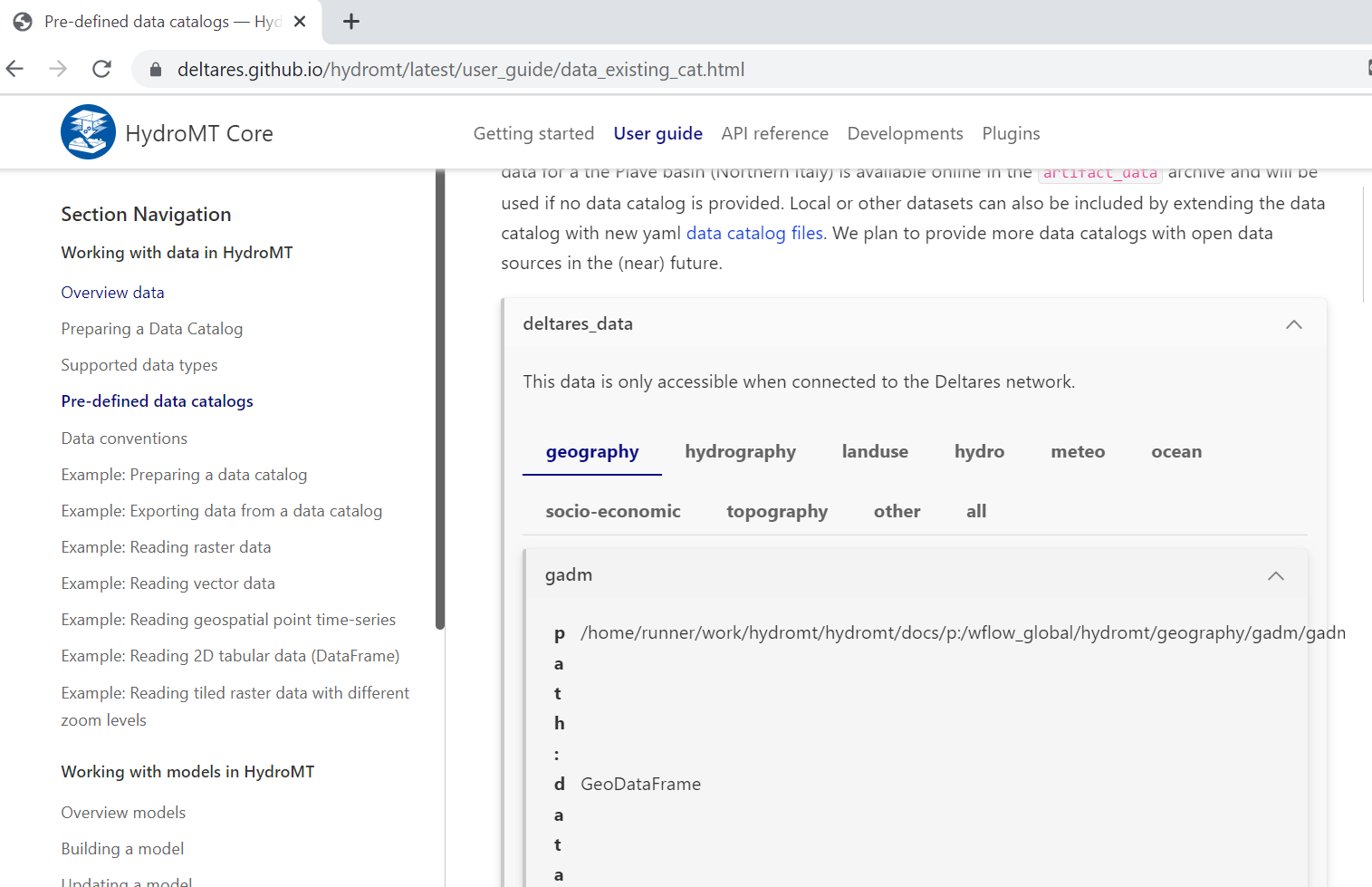1372x887 pixels.
Task: Navigate to the Plugins menu item
Action: coord(1011,133)
